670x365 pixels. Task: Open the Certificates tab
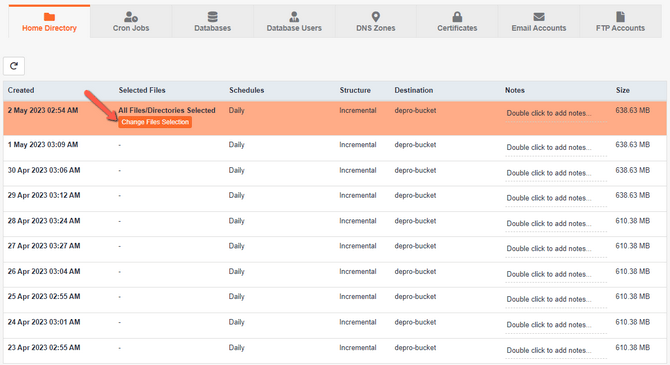pyautogui.click(x=457, y=21)
